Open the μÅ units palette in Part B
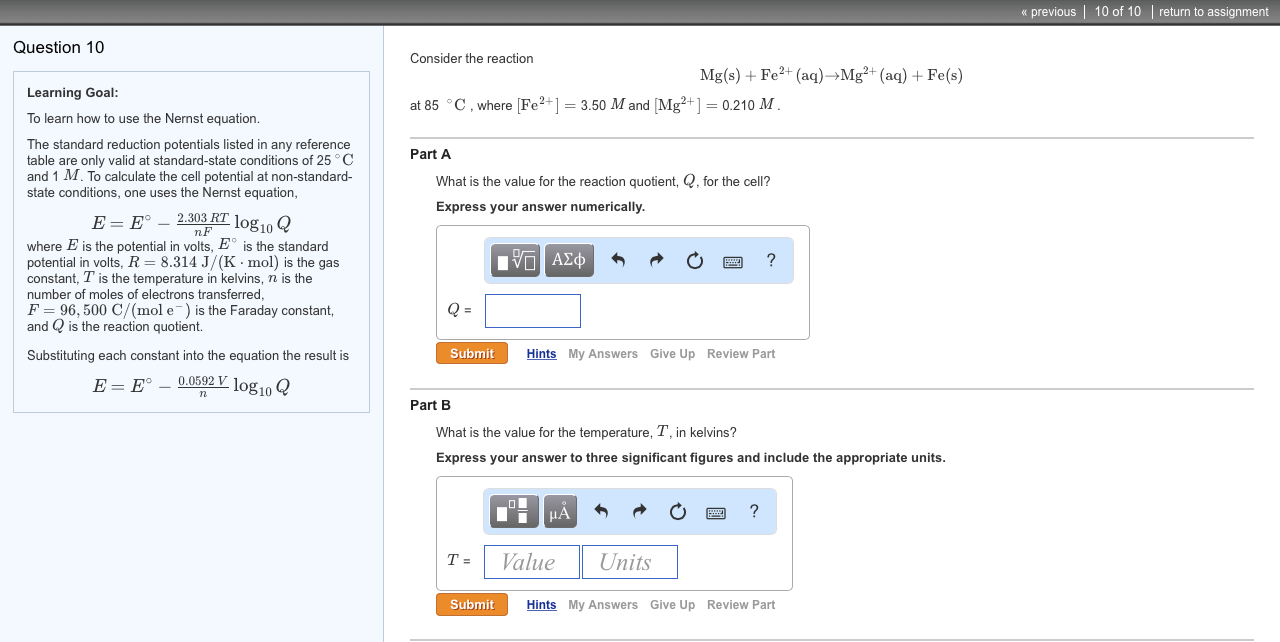The width and height of the screenshot is (1280, 642). pos(559,511)
